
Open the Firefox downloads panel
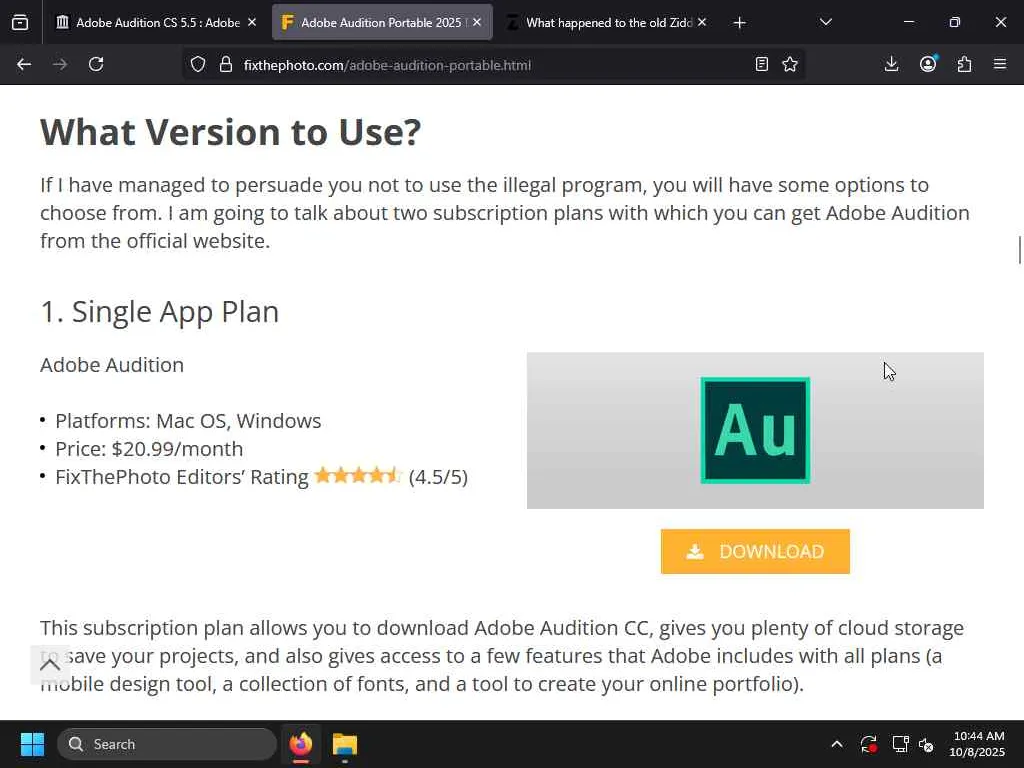(892, 64)
